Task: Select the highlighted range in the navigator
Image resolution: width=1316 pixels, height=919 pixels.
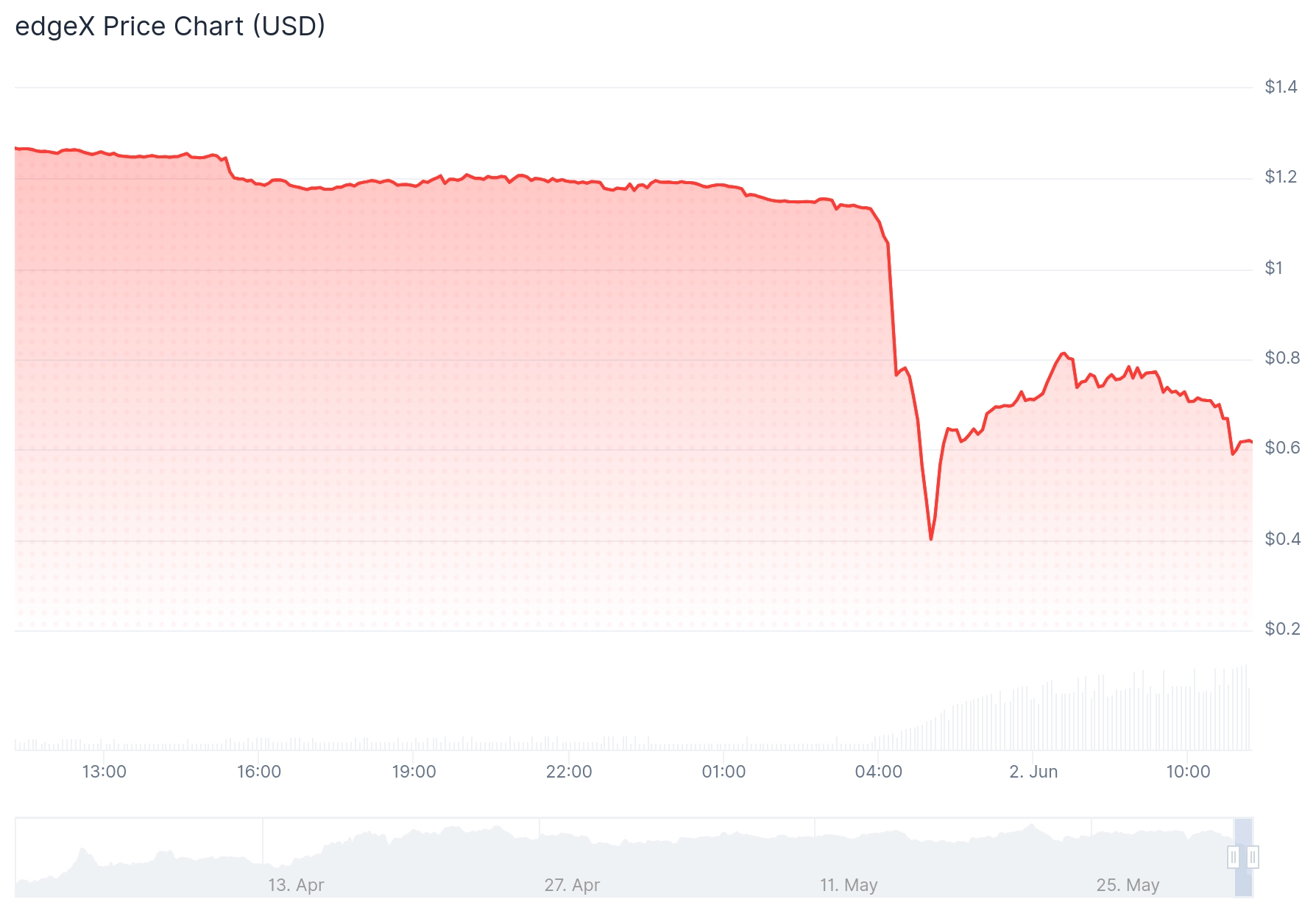Action: click(x=1243, y=857)
